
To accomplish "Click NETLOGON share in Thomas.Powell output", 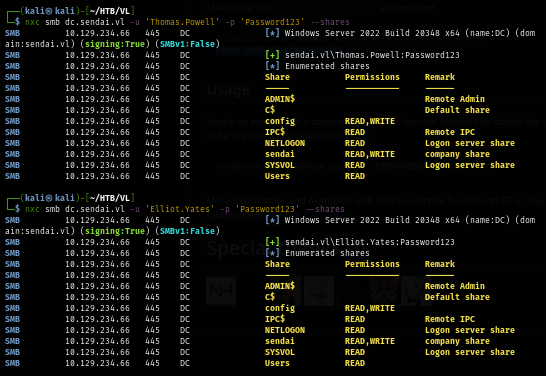I will 285,143.
